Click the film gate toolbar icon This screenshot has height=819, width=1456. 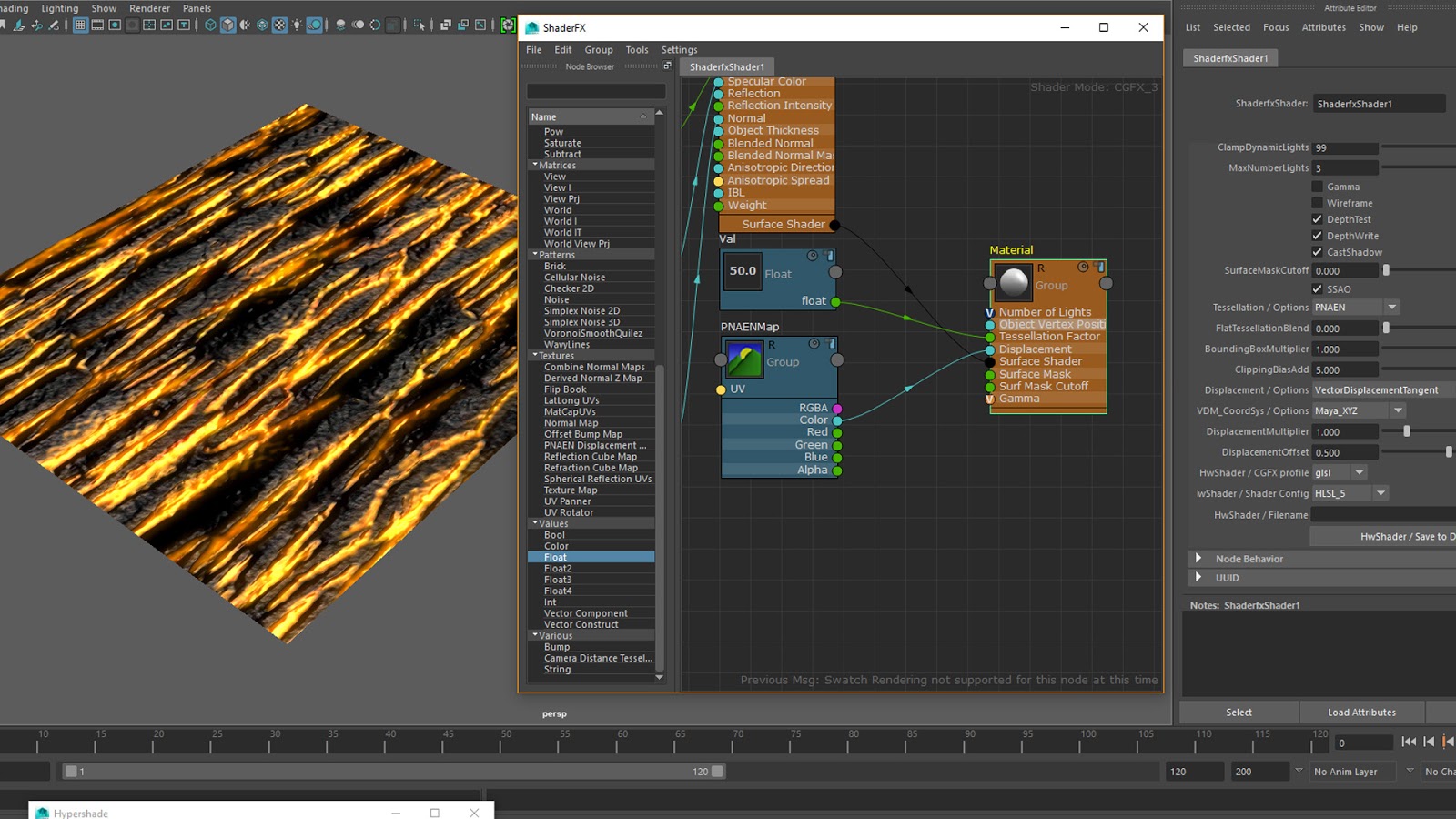pyautogui.click(x=97, y=25)
